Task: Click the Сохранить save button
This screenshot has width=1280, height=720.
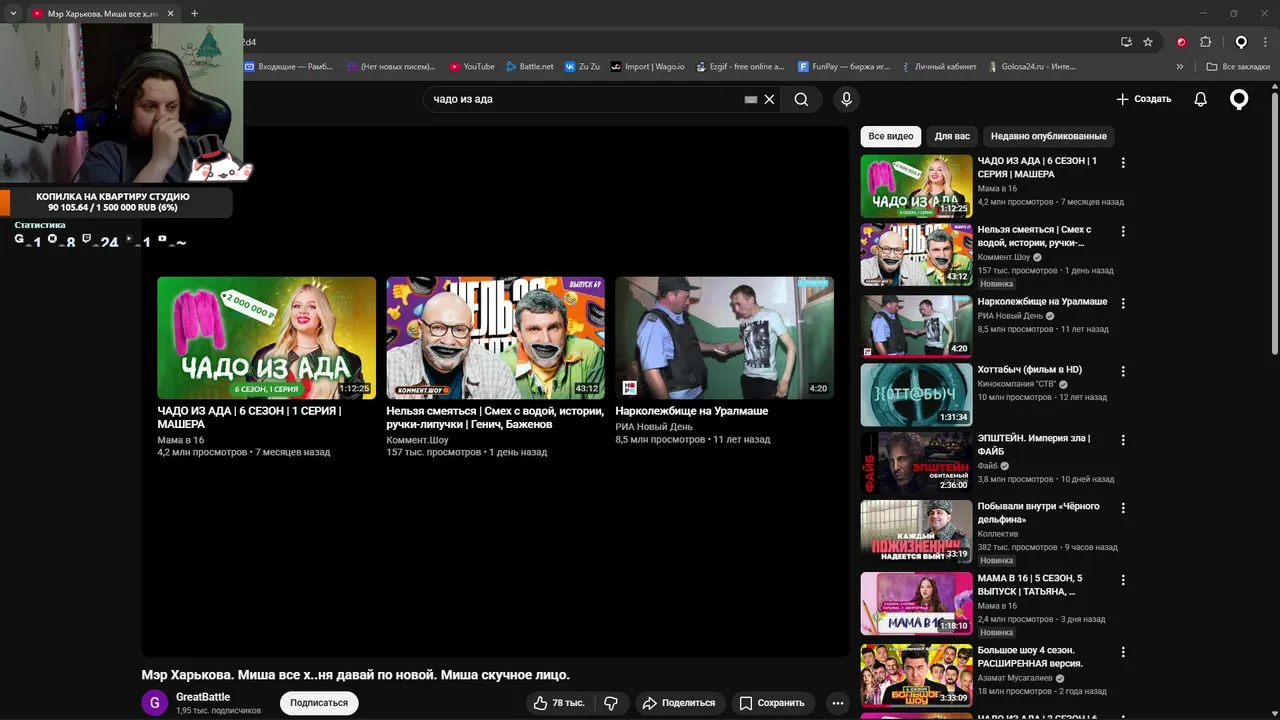Action: [x=772, y=703]
